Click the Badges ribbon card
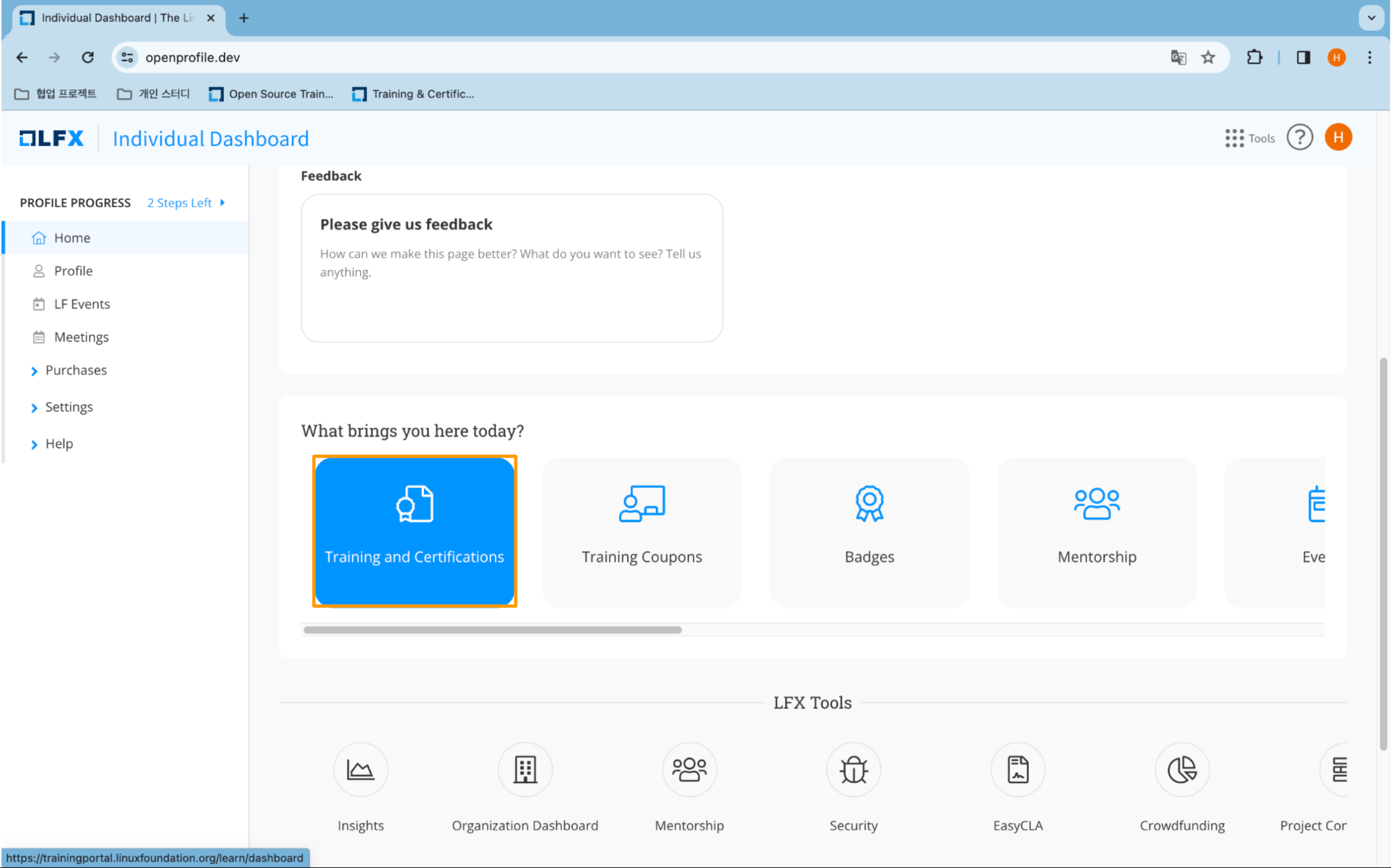Image resolution: width=1391 pixels, height=868 pixels. 869,531
